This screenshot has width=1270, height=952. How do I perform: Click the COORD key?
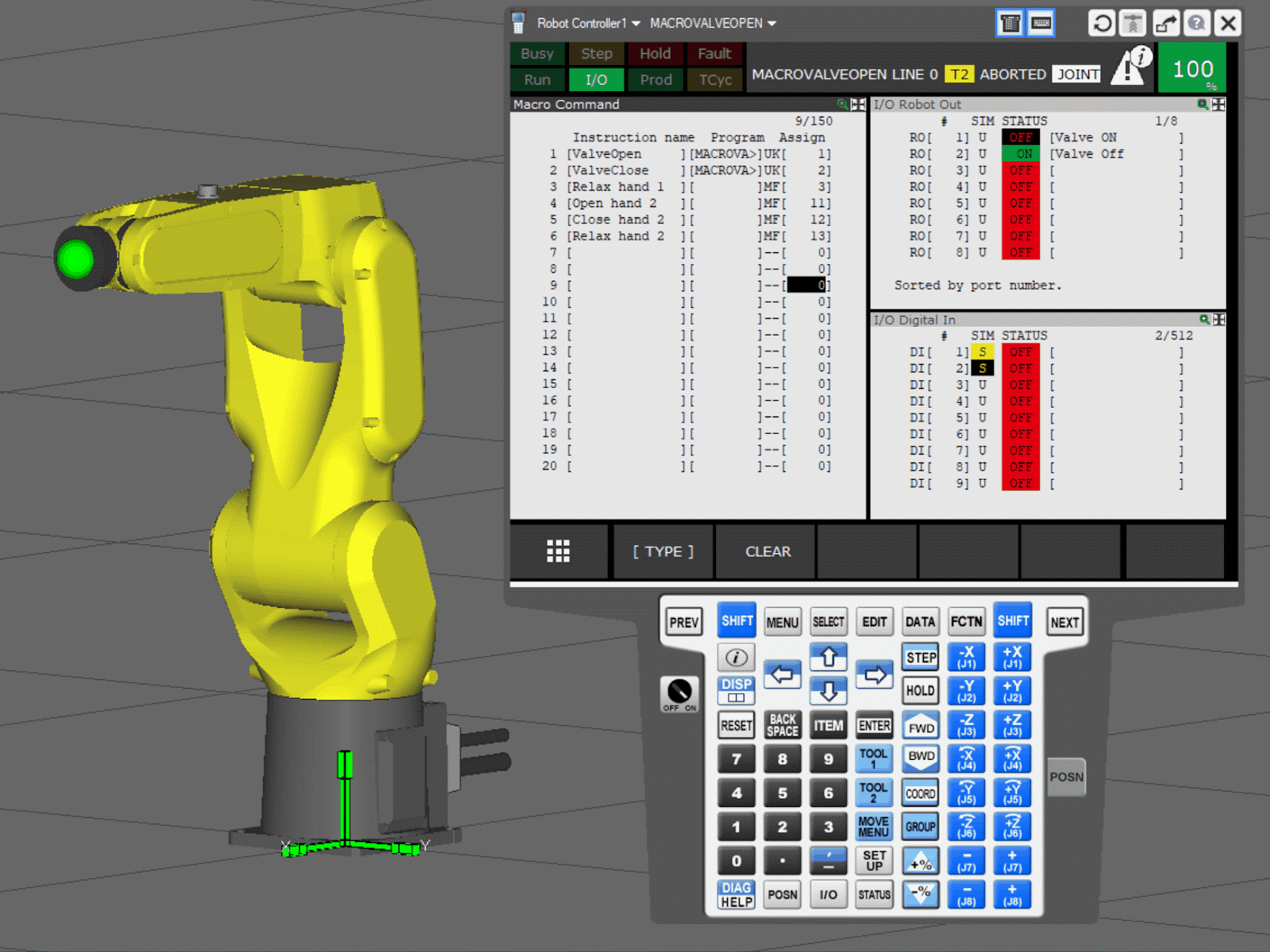921,793
